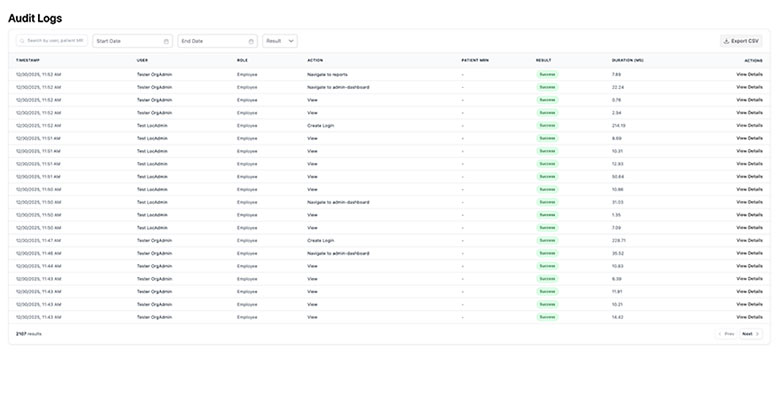
Task: Open the Start Date calendar icon
Action: point(166,41)
